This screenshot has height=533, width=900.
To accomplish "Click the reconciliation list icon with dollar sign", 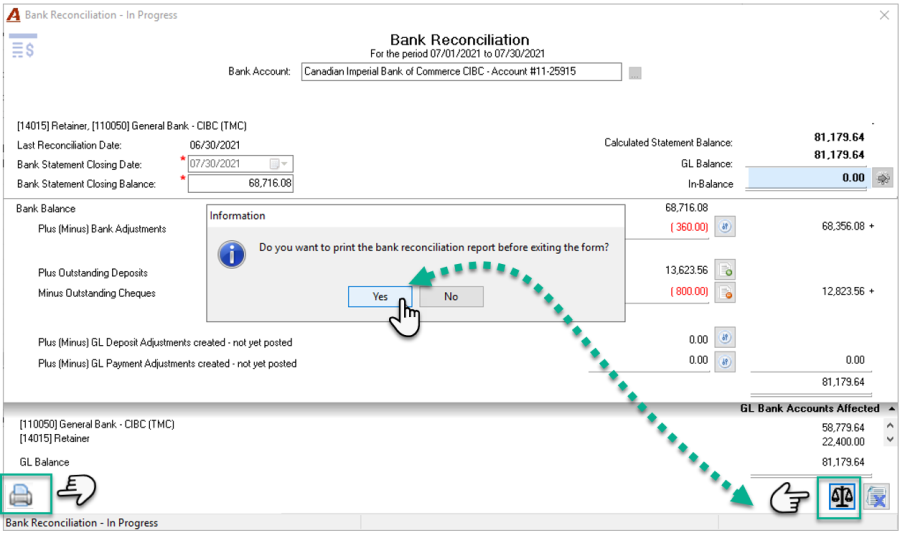I will coord(23,47).
